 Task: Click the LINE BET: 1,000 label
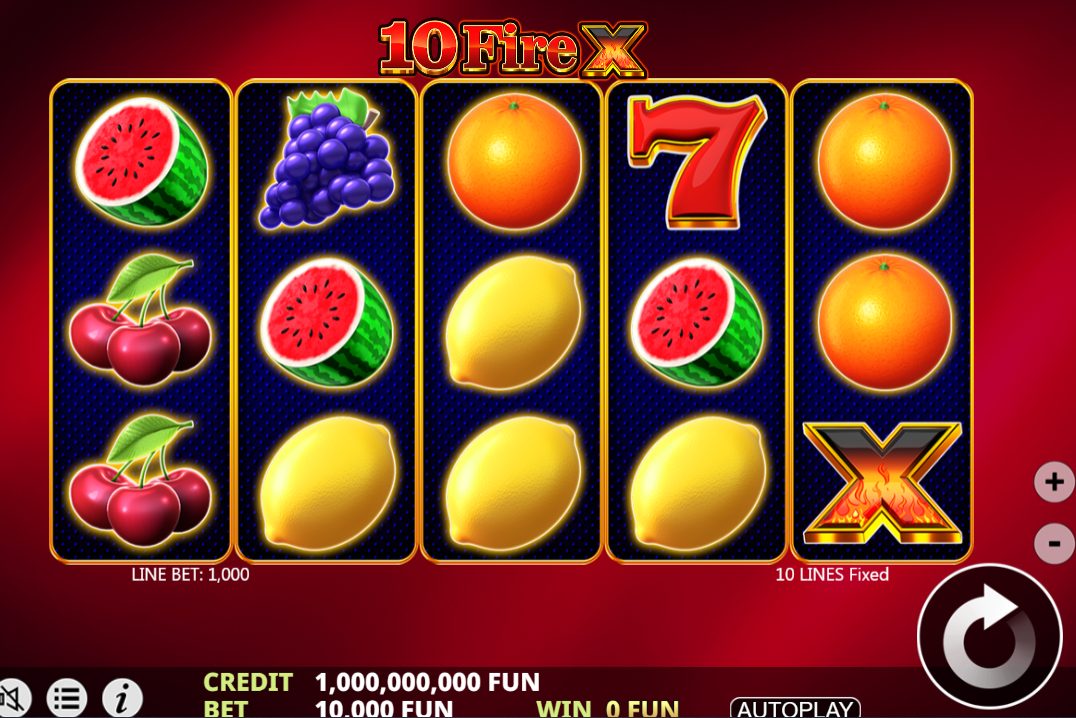pos(190,575)
